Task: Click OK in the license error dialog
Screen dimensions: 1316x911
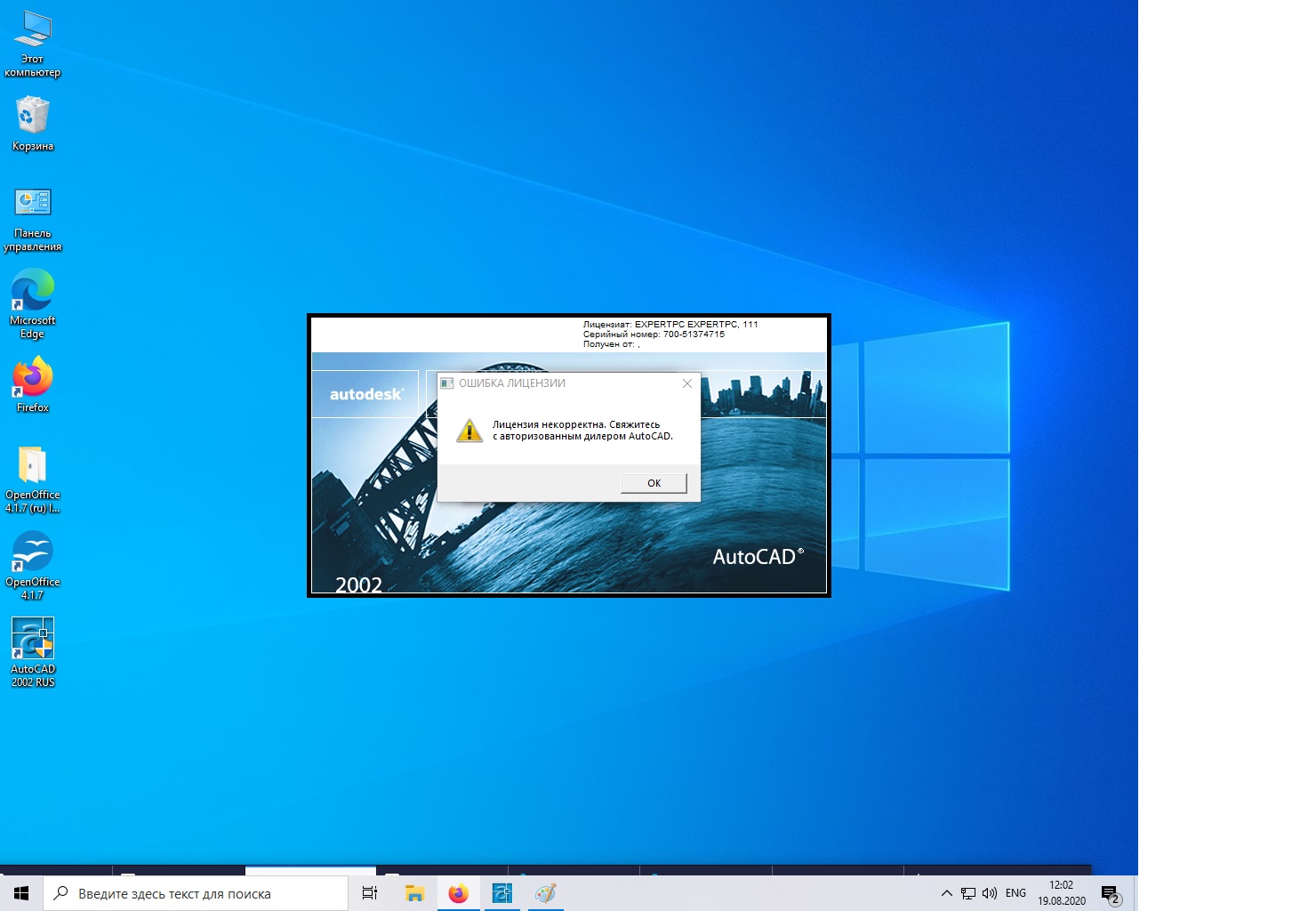Action: click(654, 483)
